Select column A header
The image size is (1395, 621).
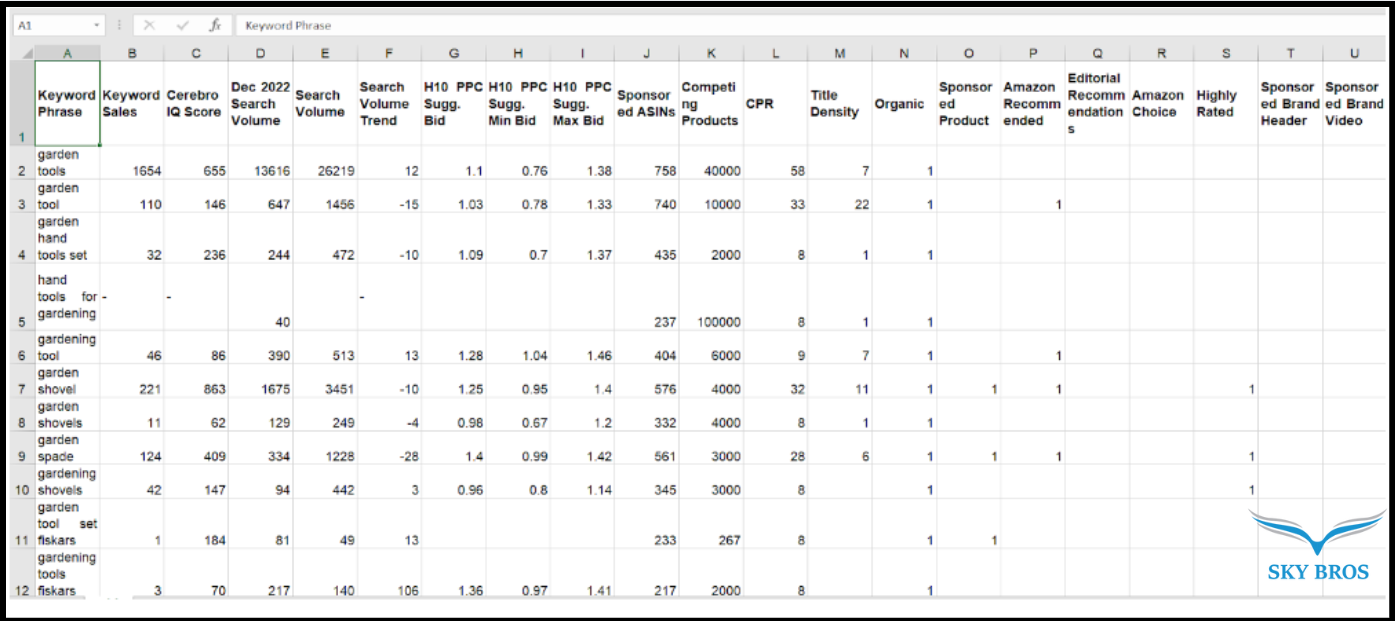pos(67,53)
